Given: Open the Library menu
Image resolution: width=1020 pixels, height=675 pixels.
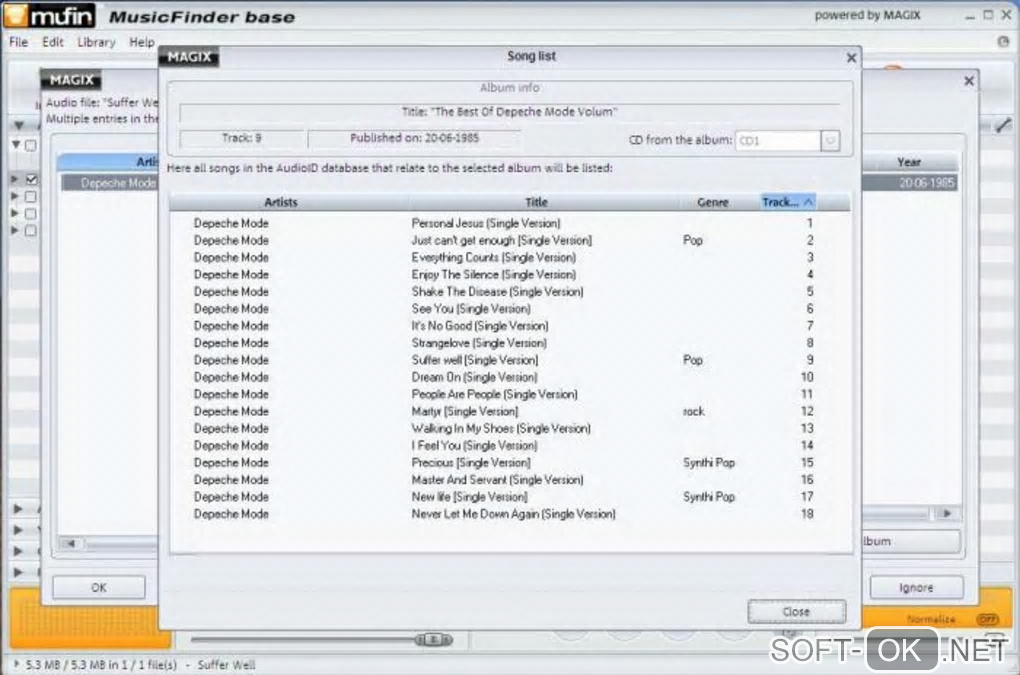Looking at the screenshot, I should 96,42.
